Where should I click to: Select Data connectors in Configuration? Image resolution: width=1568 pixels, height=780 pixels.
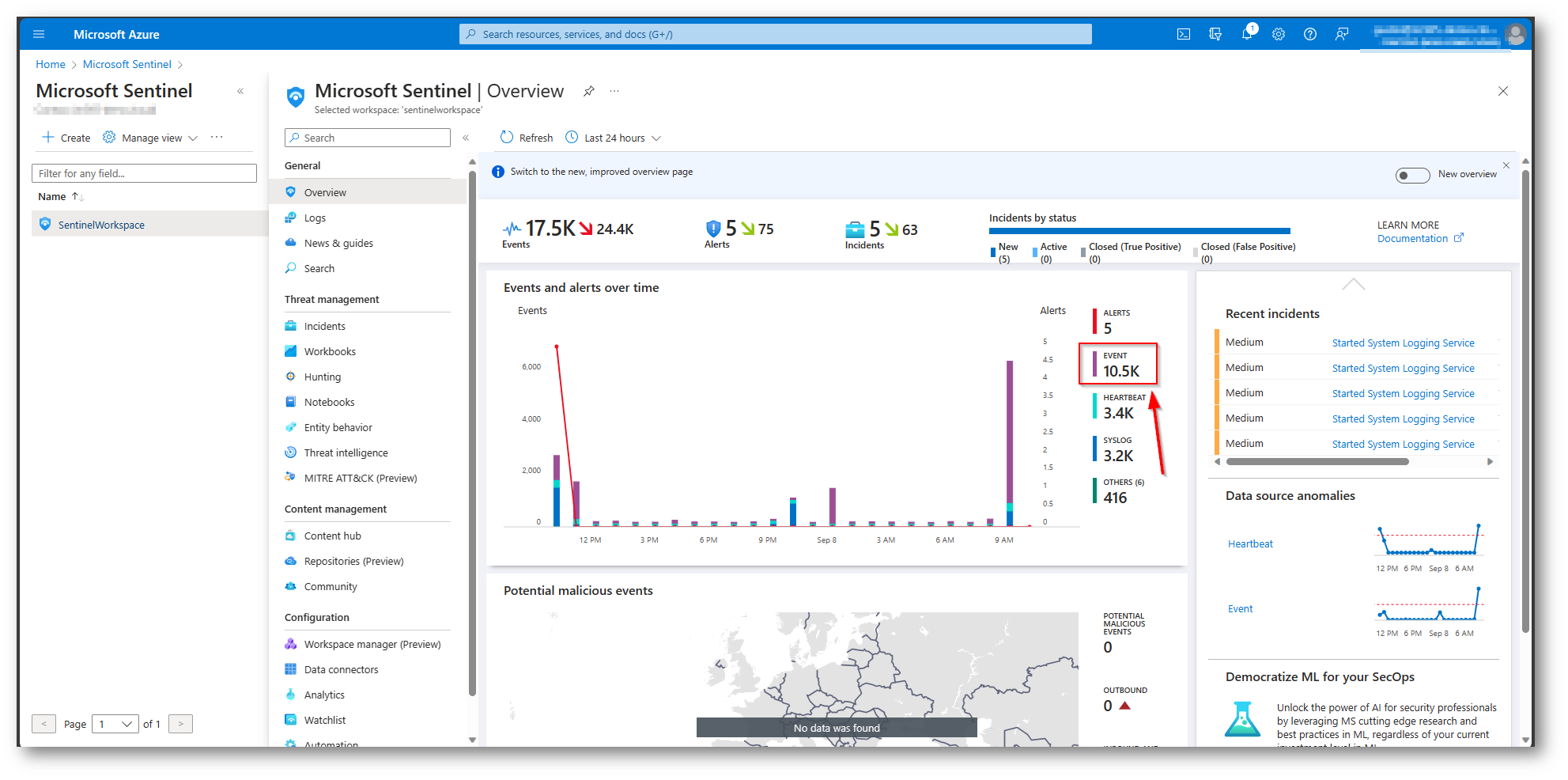tap(341, 669)
